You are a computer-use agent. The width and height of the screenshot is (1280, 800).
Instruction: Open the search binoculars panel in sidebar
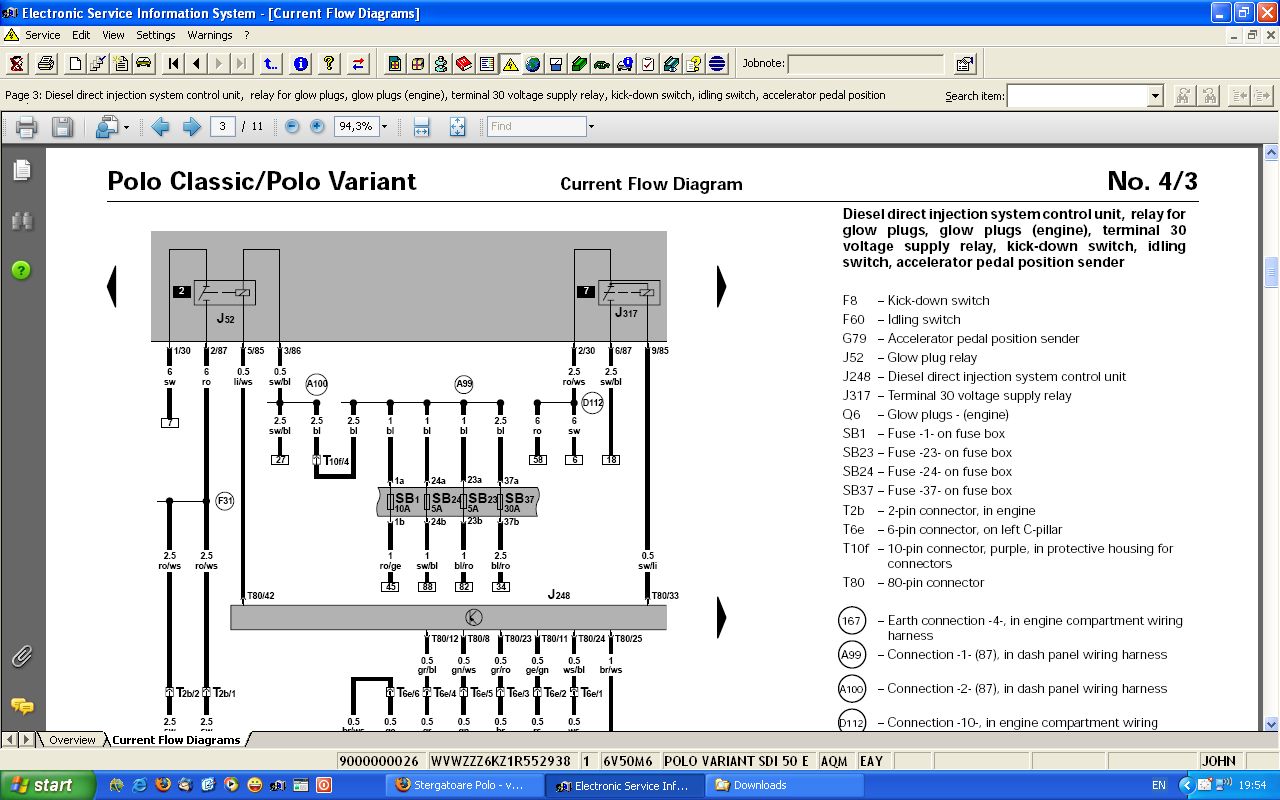(x=21, y=221)
